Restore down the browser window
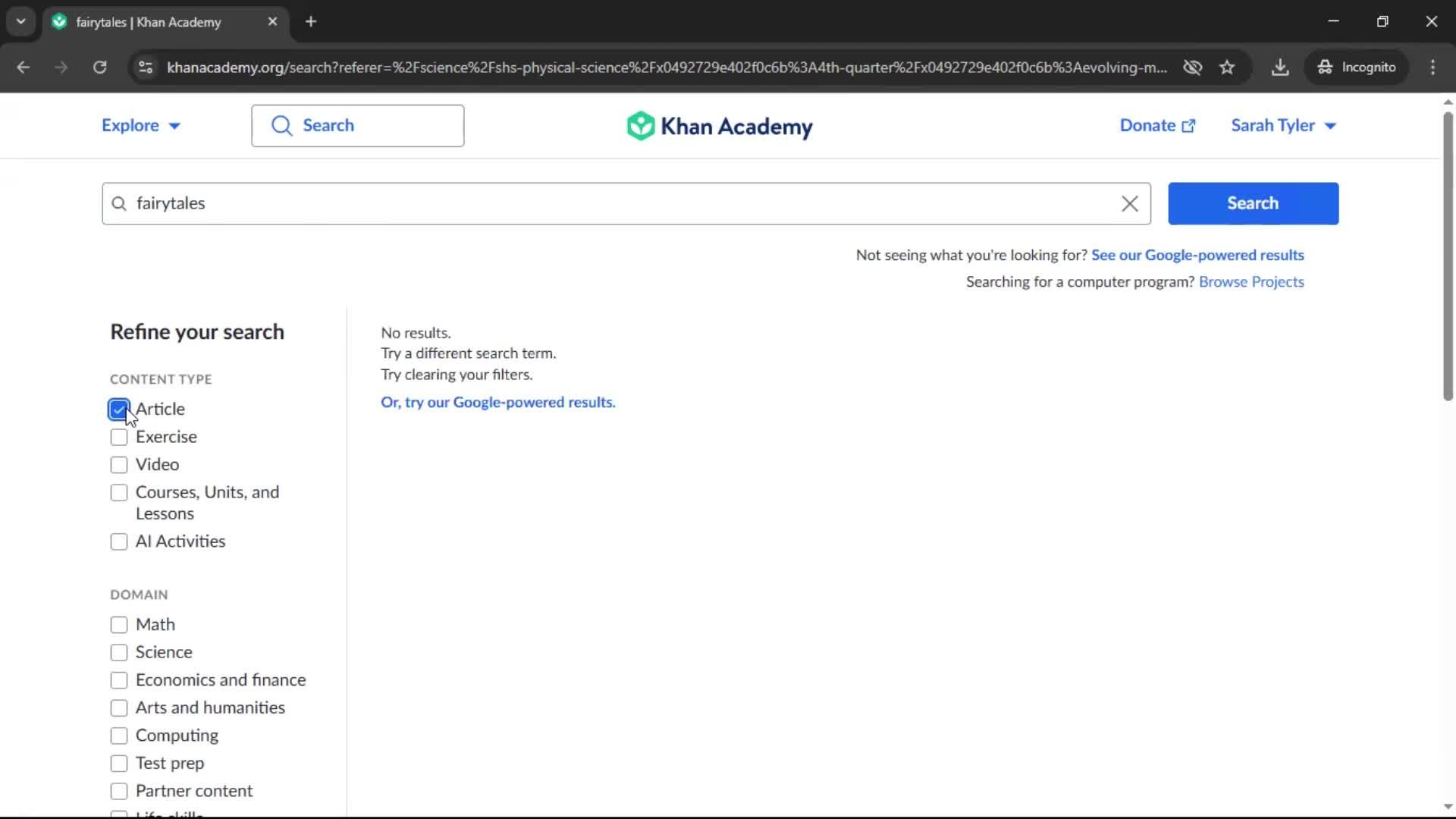The height and width of the screenshot is (819, 1456). coord(1382,22)
